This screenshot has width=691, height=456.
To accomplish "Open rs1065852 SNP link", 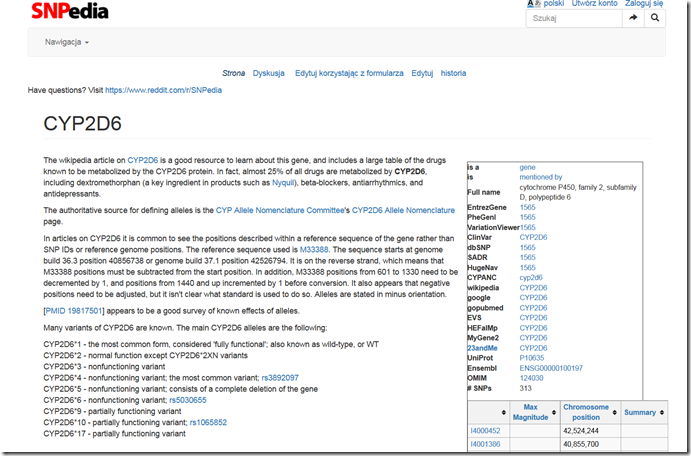I will (208, 423).
